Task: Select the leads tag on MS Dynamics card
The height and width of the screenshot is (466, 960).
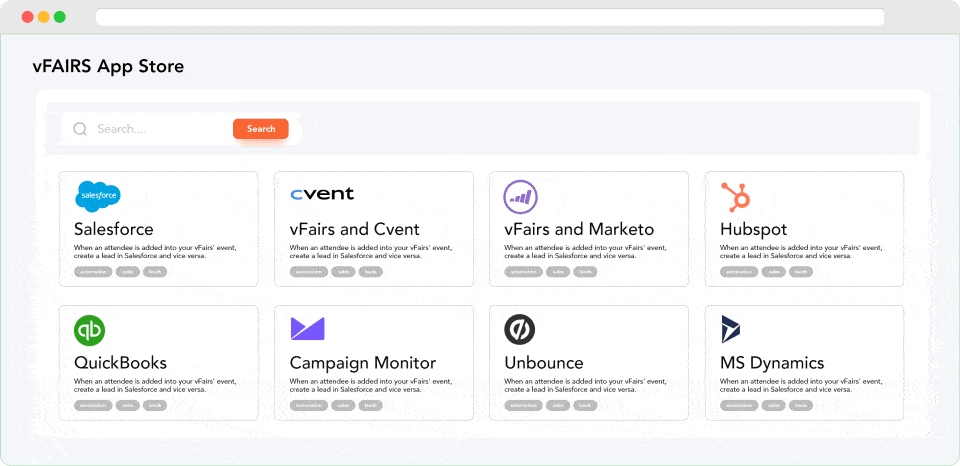Action: [x=801, y=405]
